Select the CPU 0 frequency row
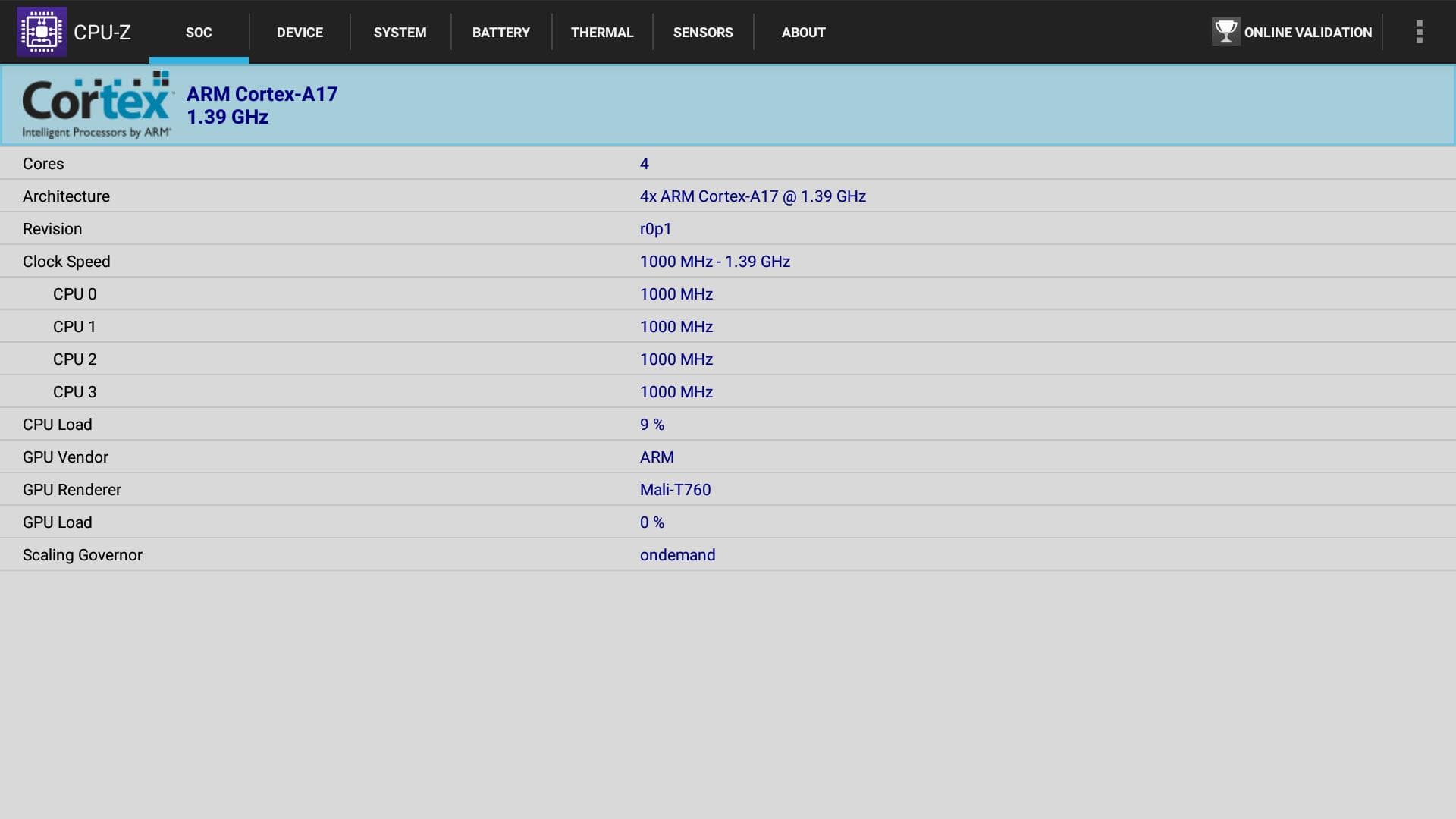Image resolution: width=1456 pixels, height=819 pixels. coord(728,294)
